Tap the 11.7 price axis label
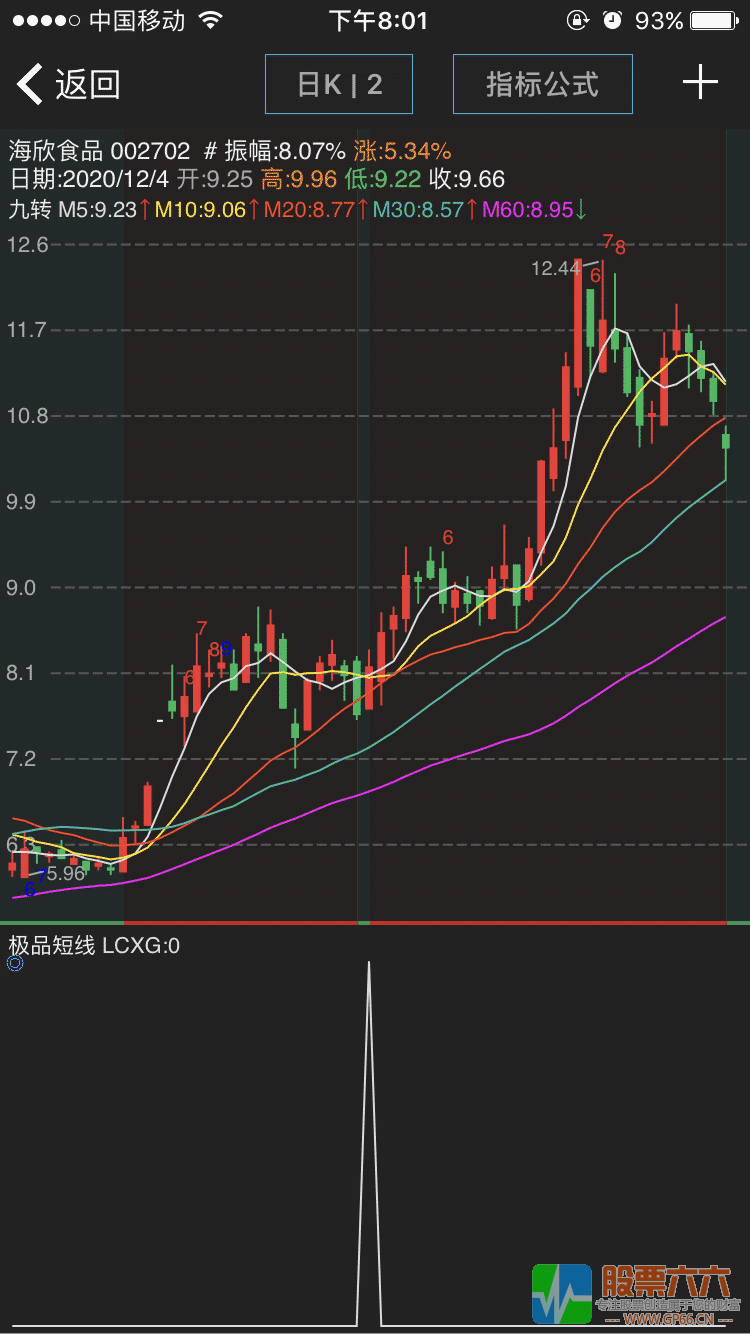Image resolution: width=750 pixels, height=1334 pixels. [28, 330]
